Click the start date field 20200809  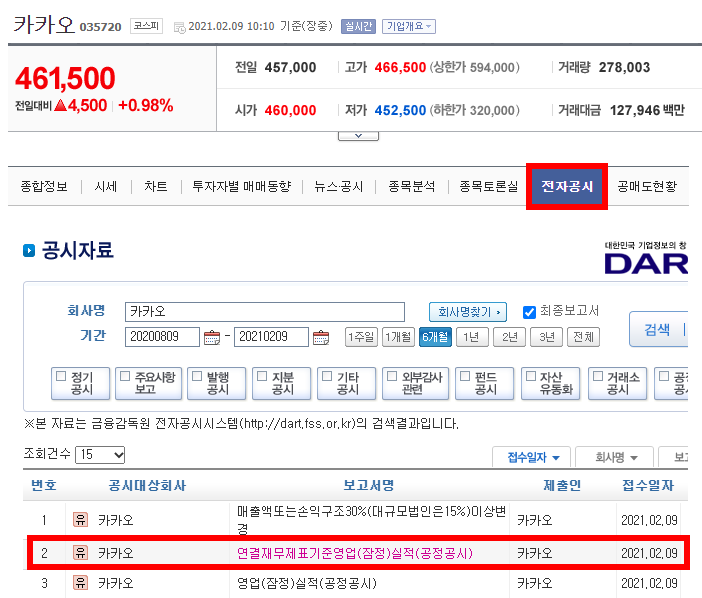[x=162, y=337]
